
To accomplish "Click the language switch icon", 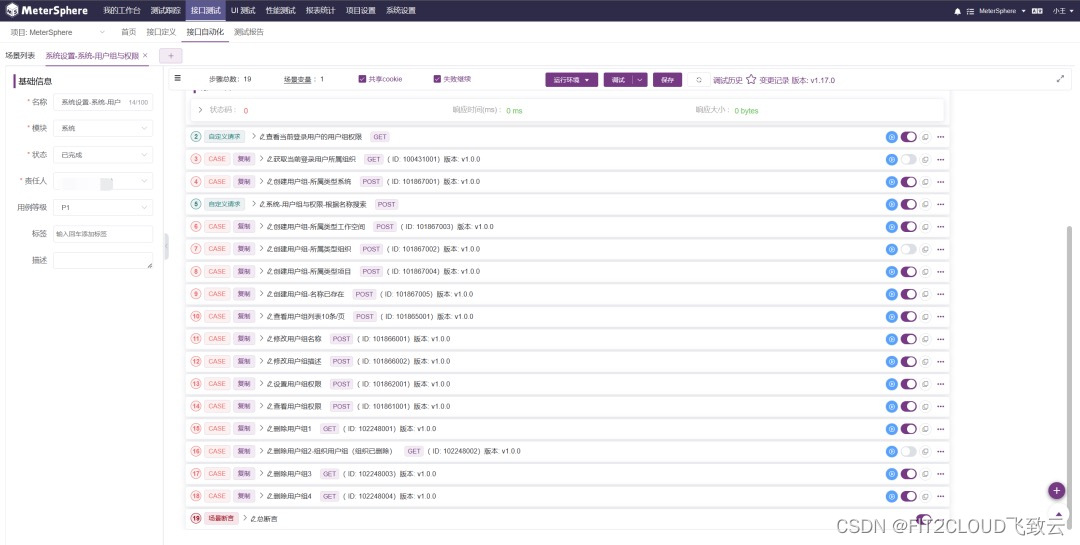I will point(1037,11).
